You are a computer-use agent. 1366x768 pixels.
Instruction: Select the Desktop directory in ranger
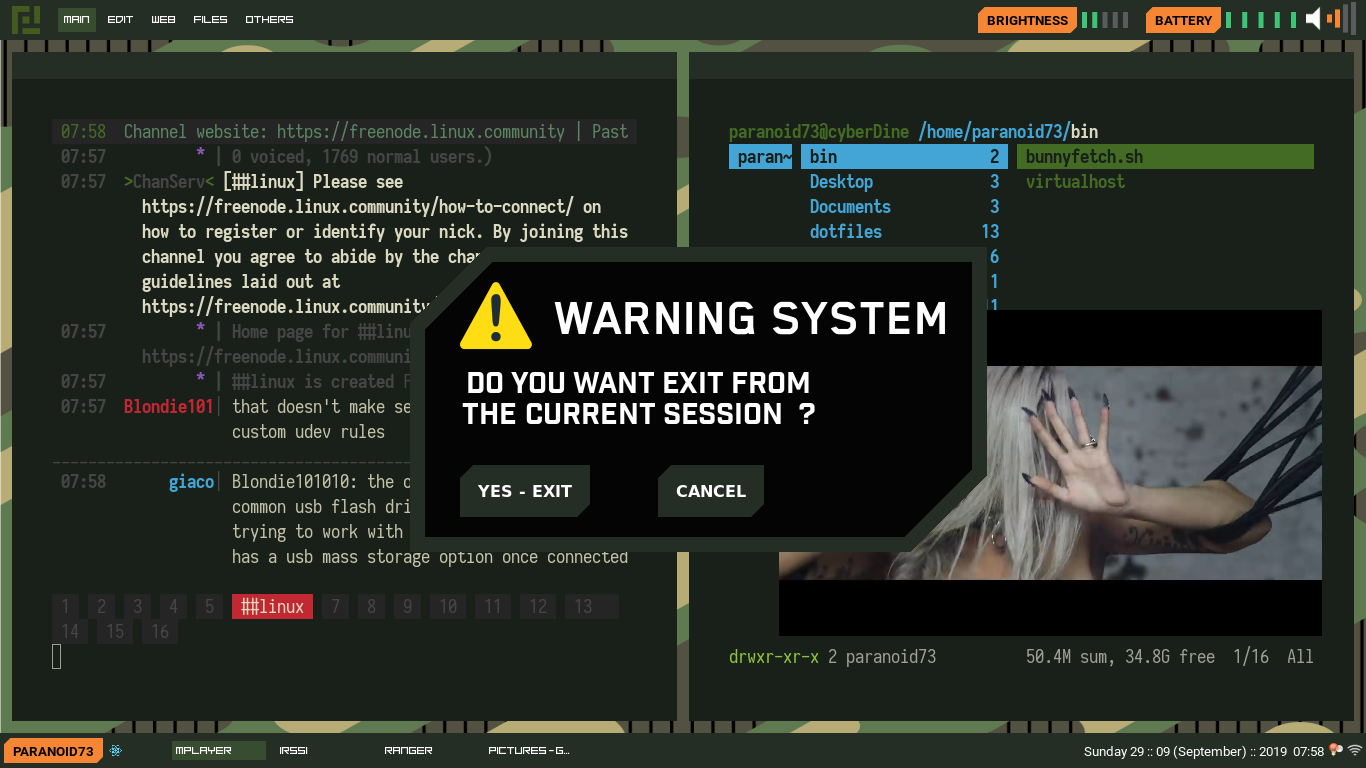pyautogui.click(x=904, y=182)
